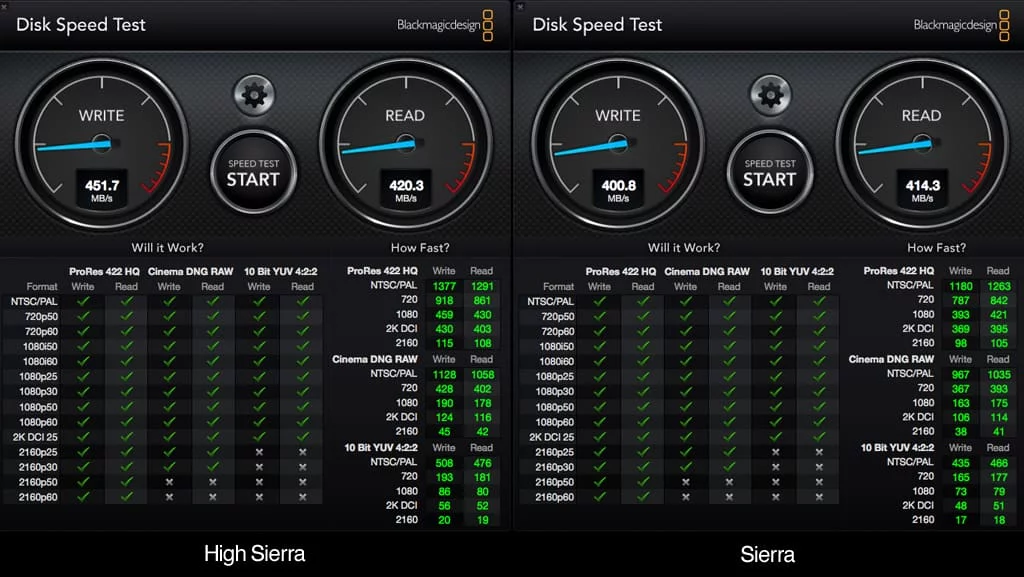1024x577 pixels.
Task: Click the 165 10 Bit YUV 720 write value
Action: point(961,477)
